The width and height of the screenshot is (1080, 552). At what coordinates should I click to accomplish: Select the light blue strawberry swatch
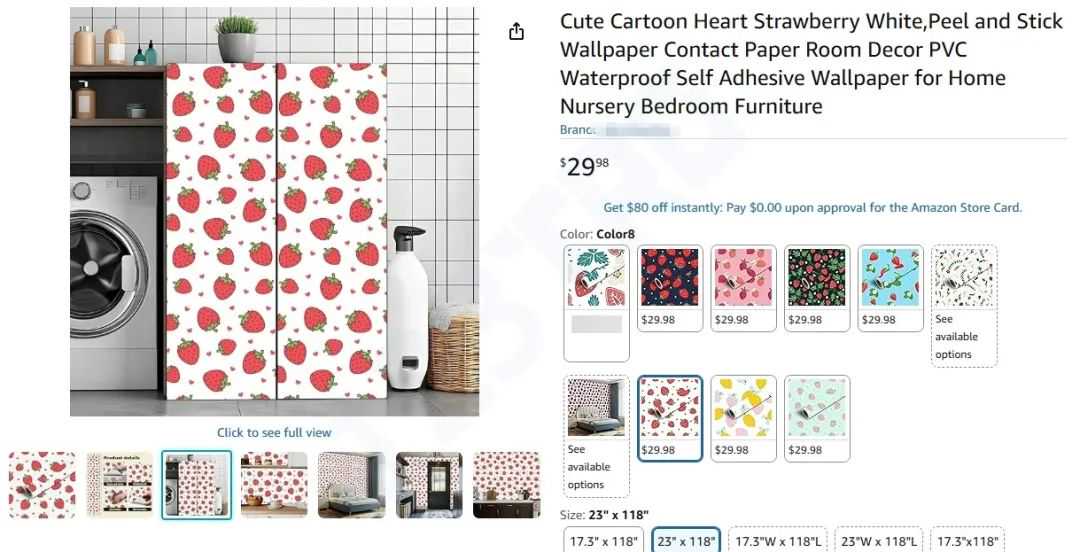click(x=891, y=288)
